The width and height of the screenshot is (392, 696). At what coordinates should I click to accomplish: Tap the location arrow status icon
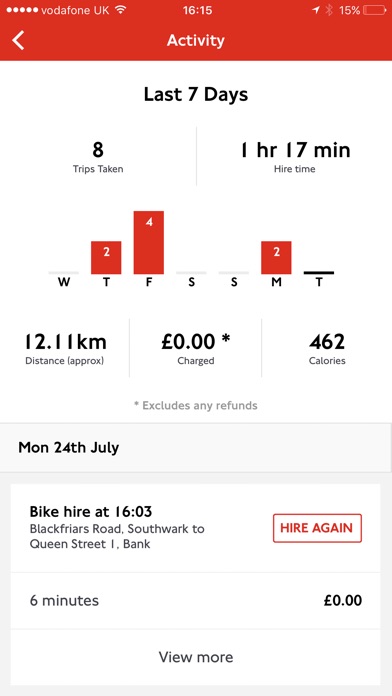pos(316,10)
